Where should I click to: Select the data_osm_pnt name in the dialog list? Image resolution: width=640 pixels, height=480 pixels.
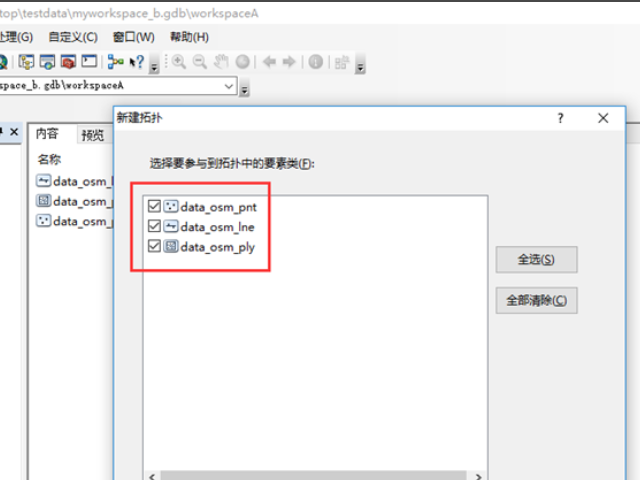coord(218,207)
